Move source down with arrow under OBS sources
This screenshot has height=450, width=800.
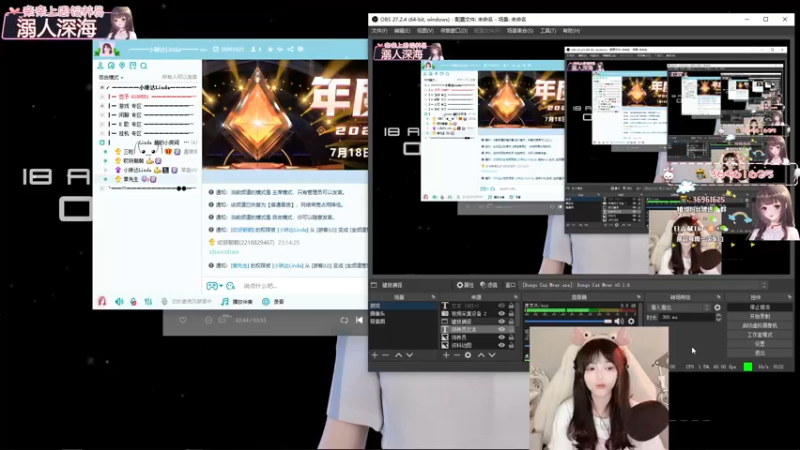[492, 355]
